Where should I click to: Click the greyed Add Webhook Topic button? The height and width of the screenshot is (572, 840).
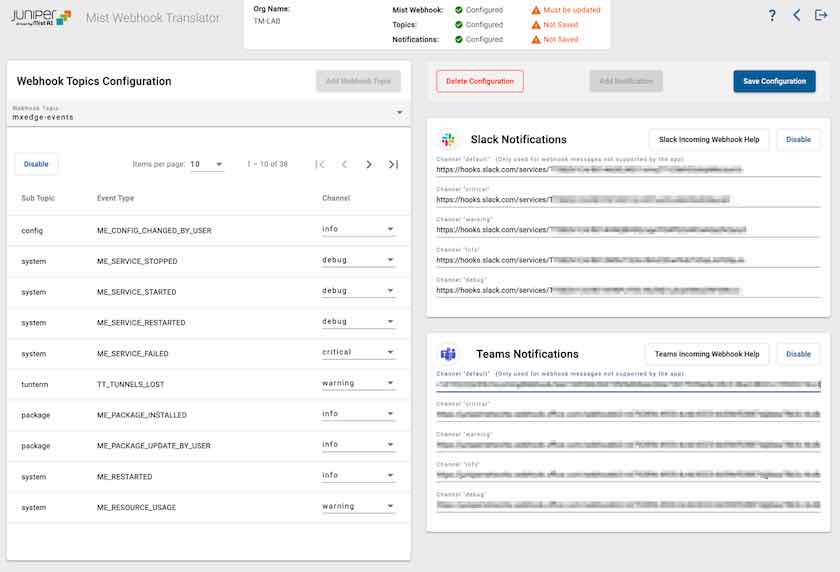[x=358, y=81]
